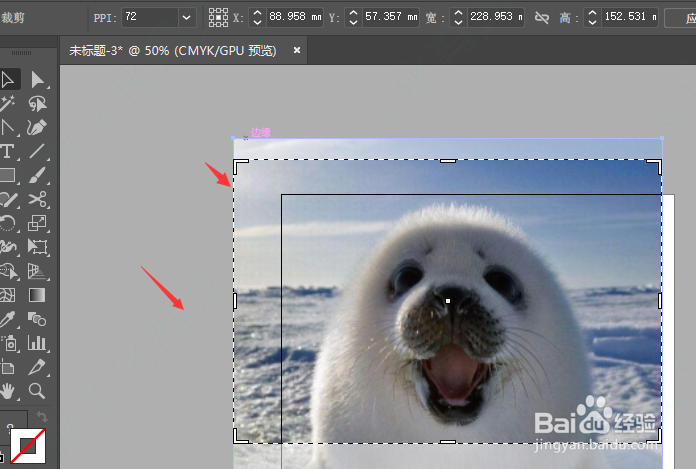Close the 未标题-3* document tab
The width and height of the screenshot is (696, 469).
(297, 50)
